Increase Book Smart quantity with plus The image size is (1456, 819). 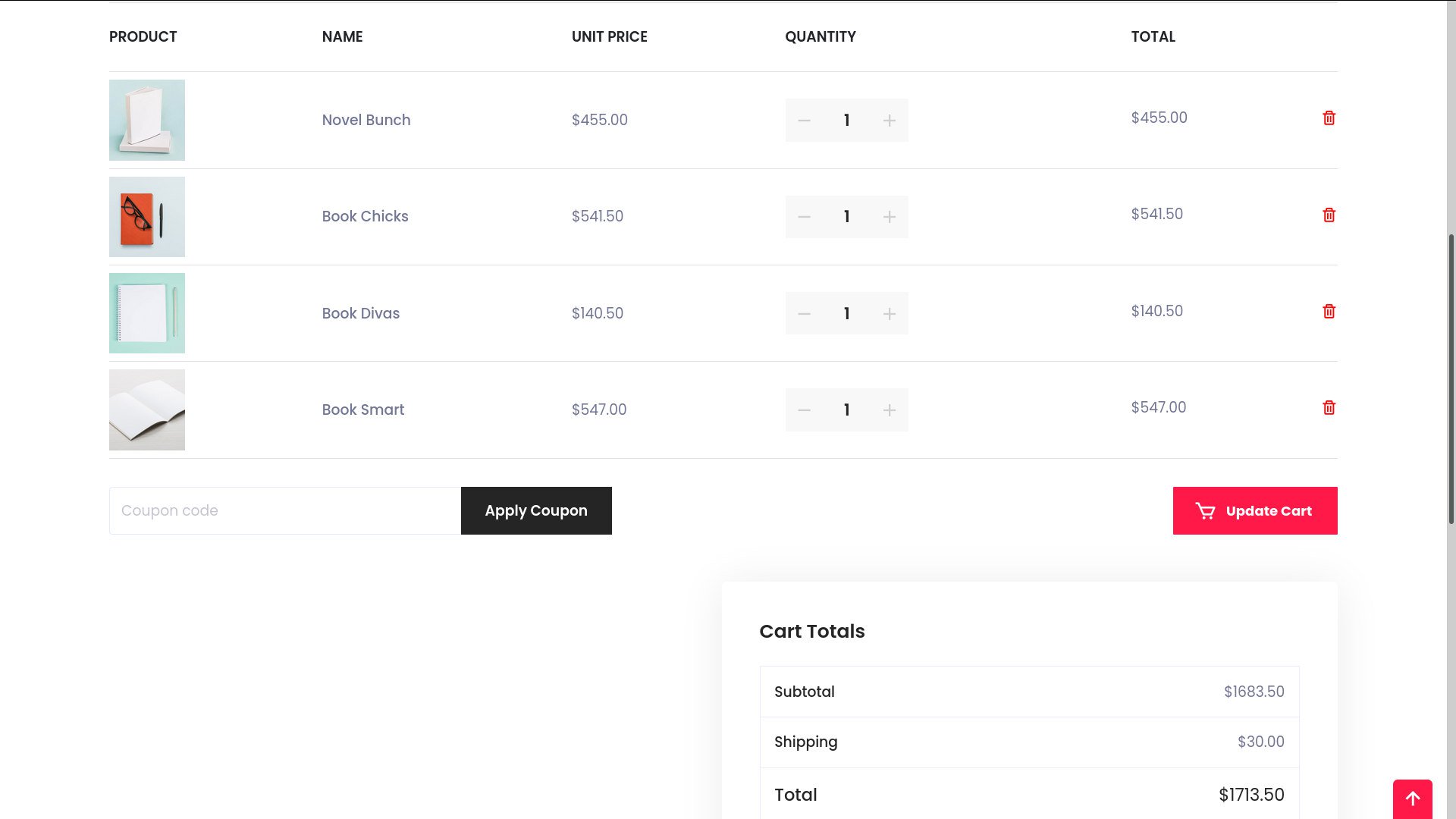pyautogui.click(x=889, y=410)
